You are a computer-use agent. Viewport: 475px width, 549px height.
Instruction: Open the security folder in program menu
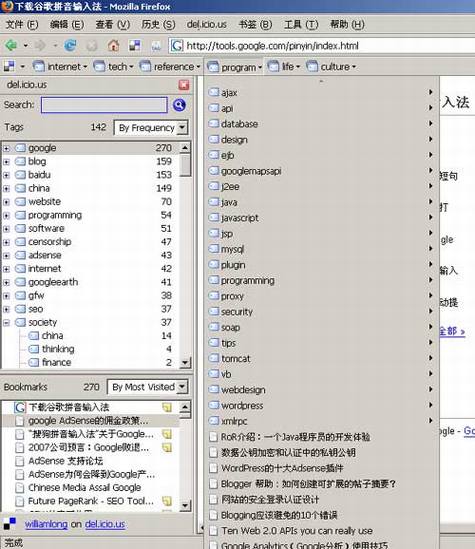[x=320, y=312]
